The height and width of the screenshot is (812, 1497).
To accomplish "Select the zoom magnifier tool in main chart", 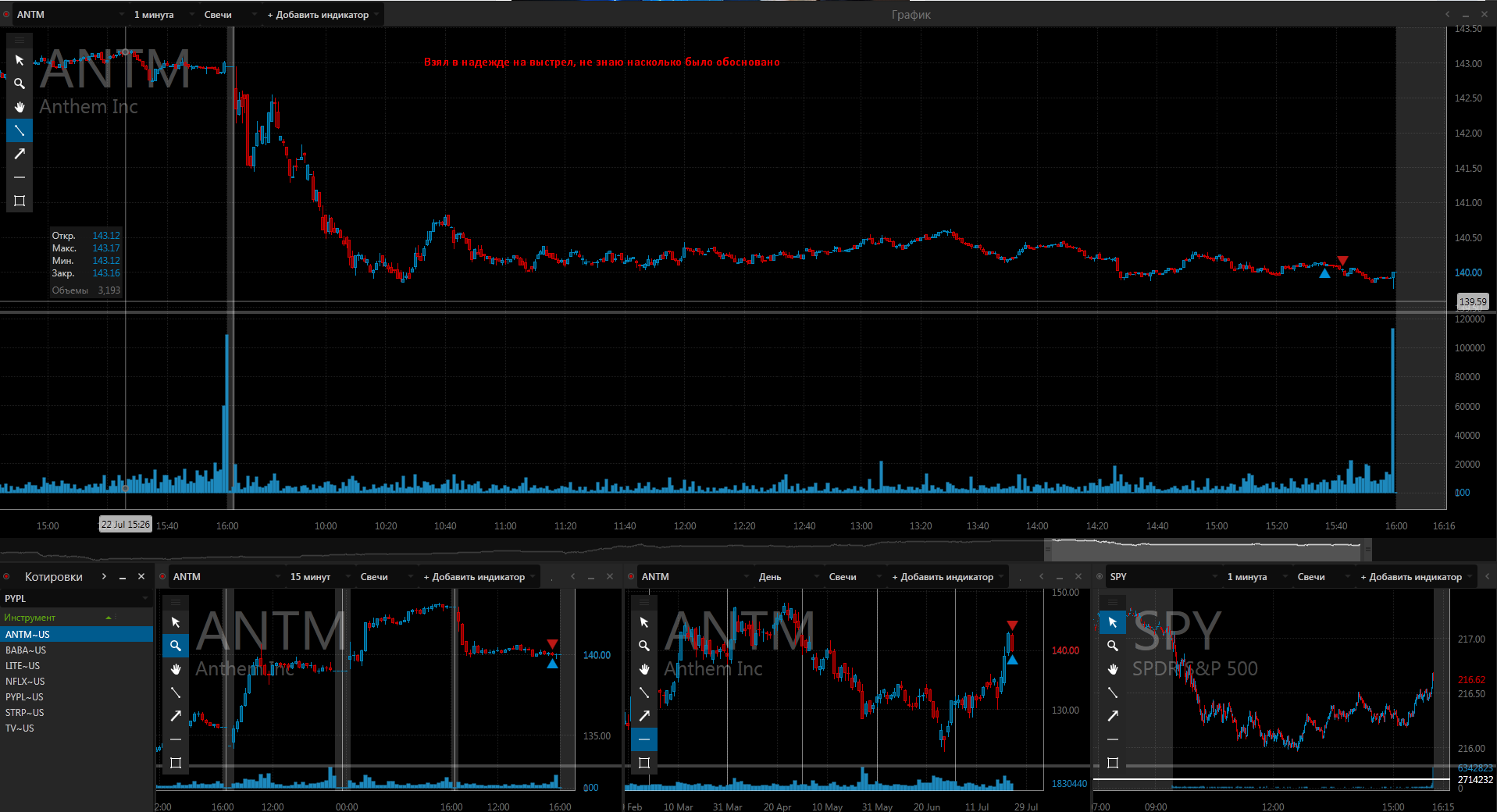I will tap(20, 84).
